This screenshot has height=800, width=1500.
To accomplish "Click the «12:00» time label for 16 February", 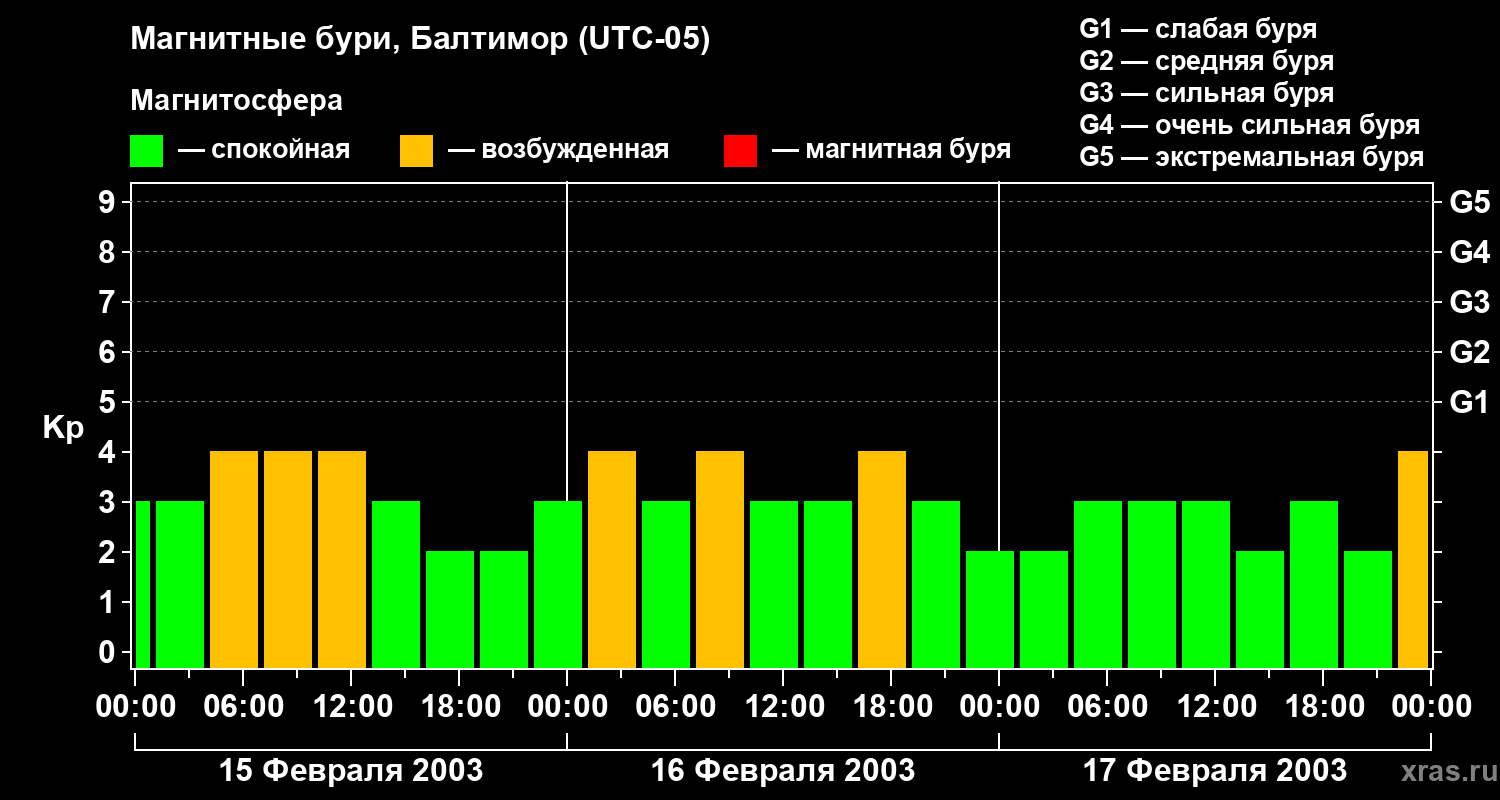I will 783,707.
